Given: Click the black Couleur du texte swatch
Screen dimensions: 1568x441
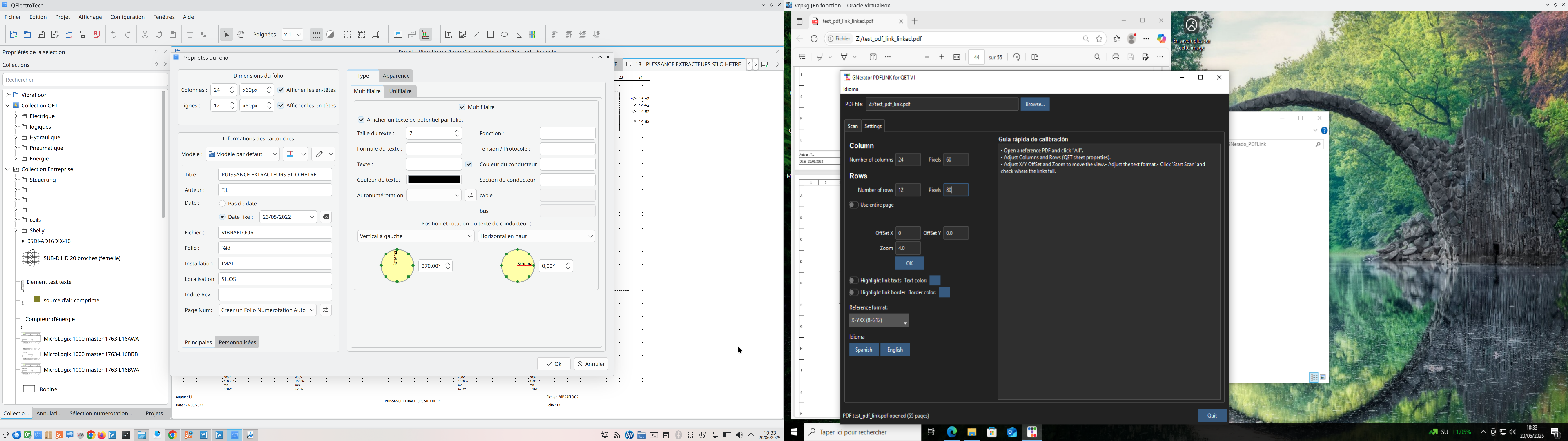Looking at the screenshot, I should tap(434, 180).
